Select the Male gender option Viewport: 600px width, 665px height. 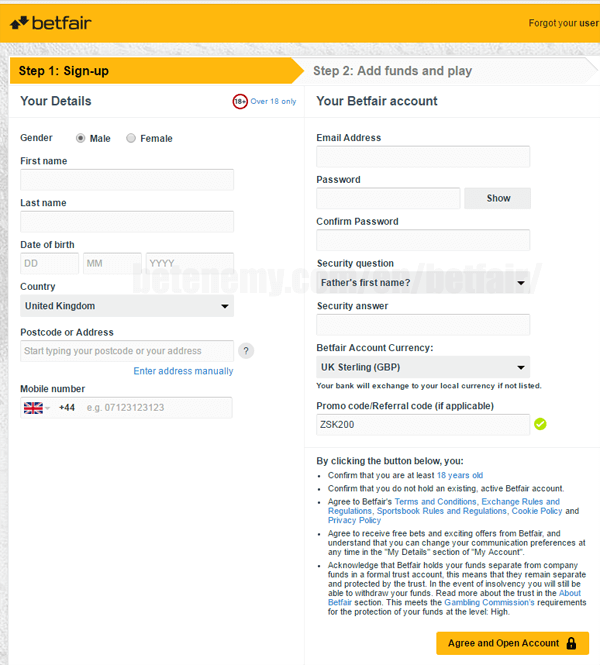click(x=81, y=138)
